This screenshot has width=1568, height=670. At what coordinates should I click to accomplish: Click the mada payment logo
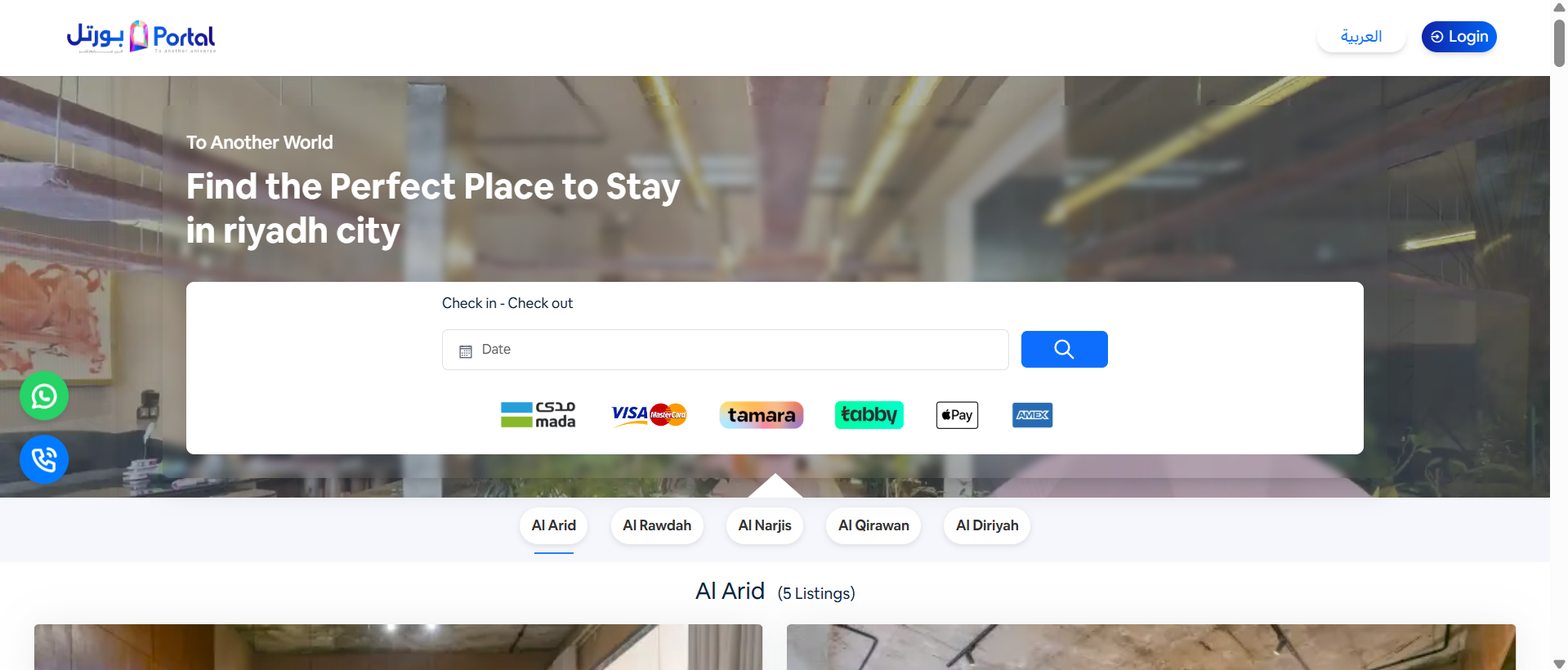point(538,415)
